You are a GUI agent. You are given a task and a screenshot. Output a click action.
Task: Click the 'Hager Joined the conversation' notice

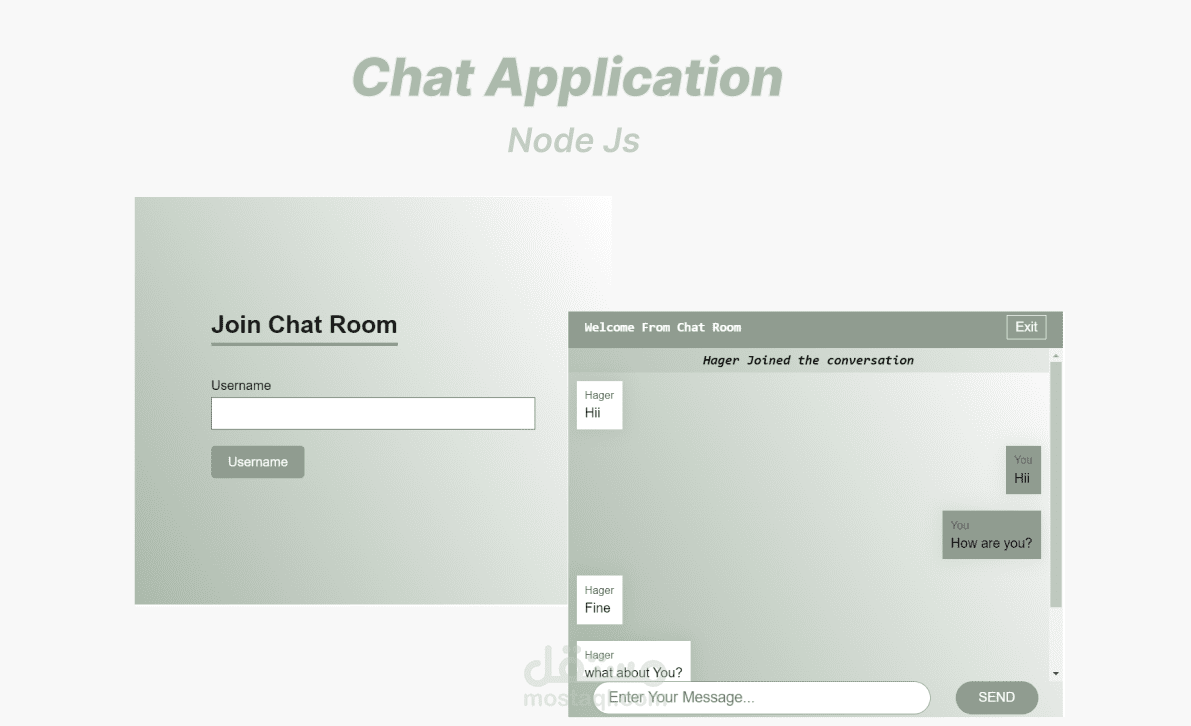(x=809, y=360)
